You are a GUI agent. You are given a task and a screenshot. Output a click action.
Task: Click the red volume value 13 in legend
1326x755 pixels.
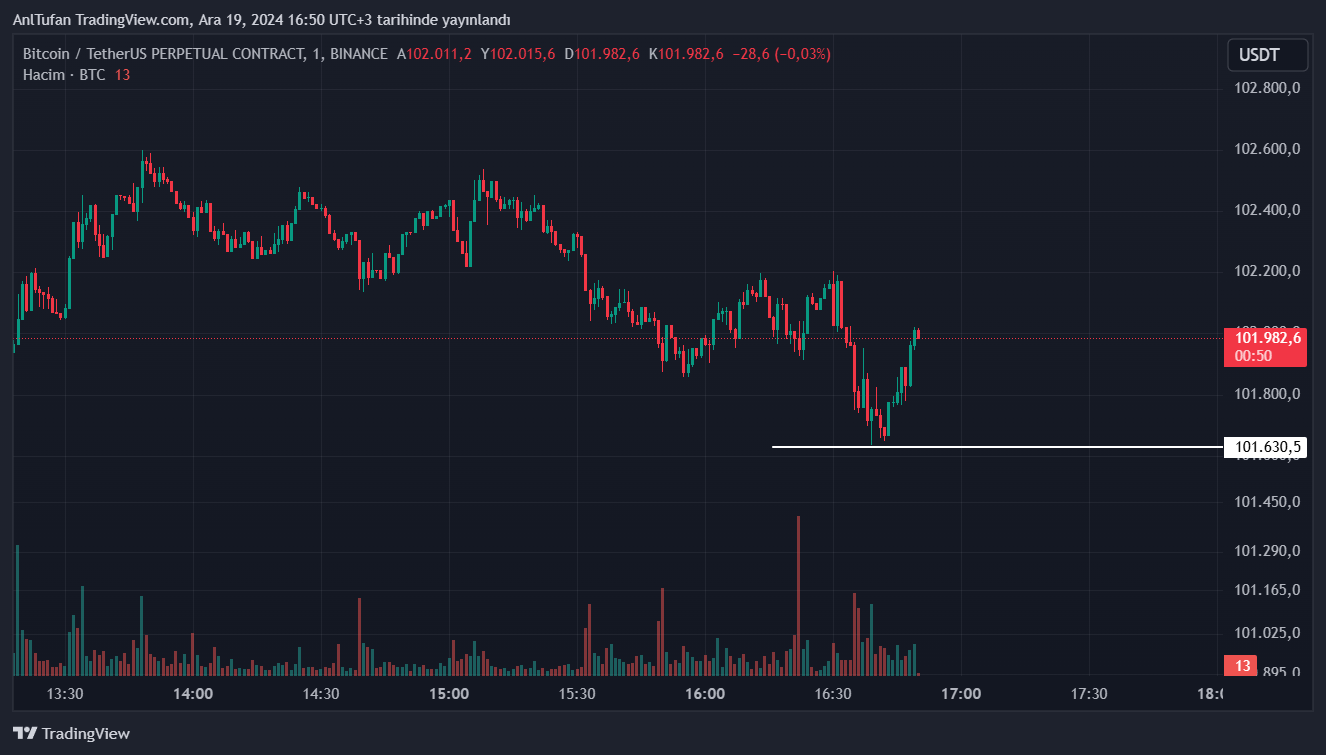pyautogui.click(x=122, y=75)
